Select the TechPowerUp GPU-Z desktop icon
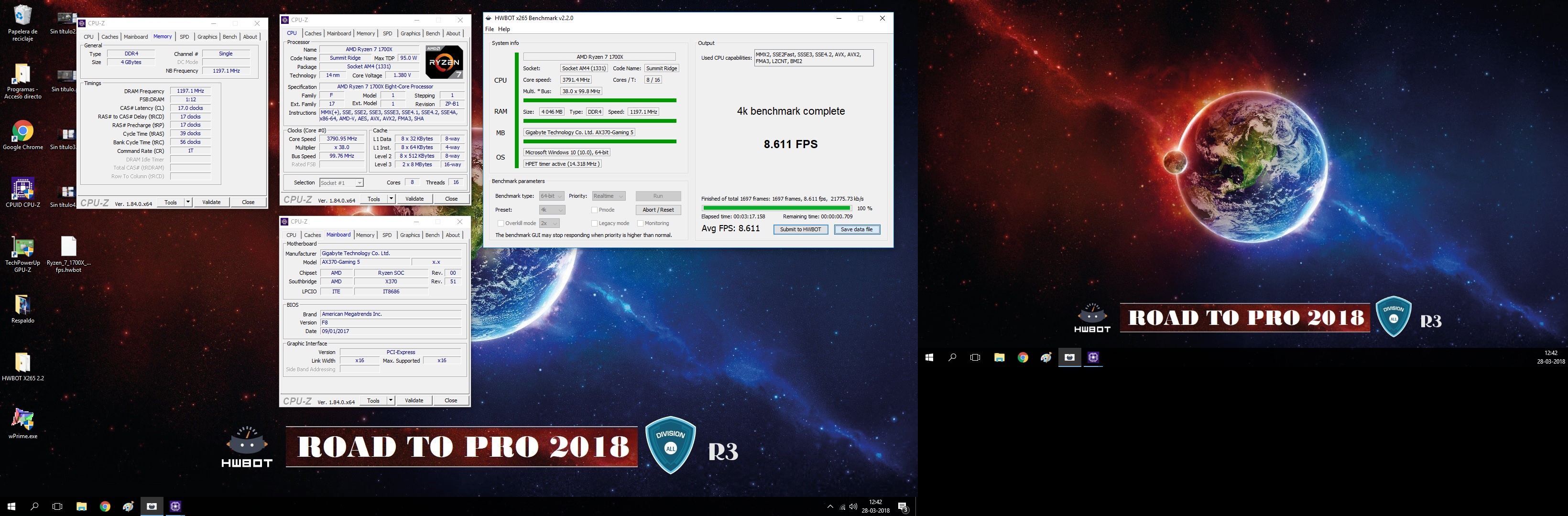The width and height of the screenshot is (1568, 516). point(22,254)
